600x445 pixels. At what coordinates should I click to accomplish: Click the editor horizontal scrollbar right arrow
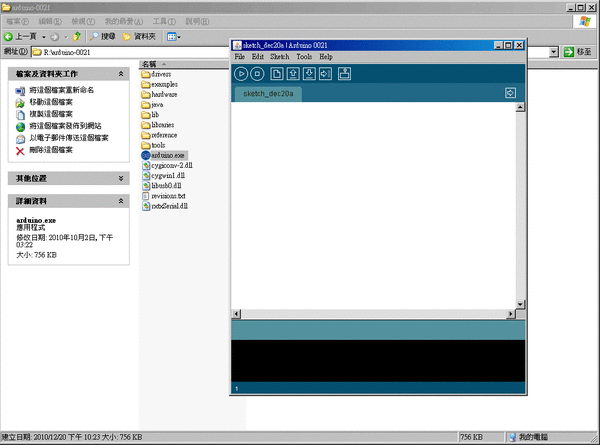click(x=511, y=314)
